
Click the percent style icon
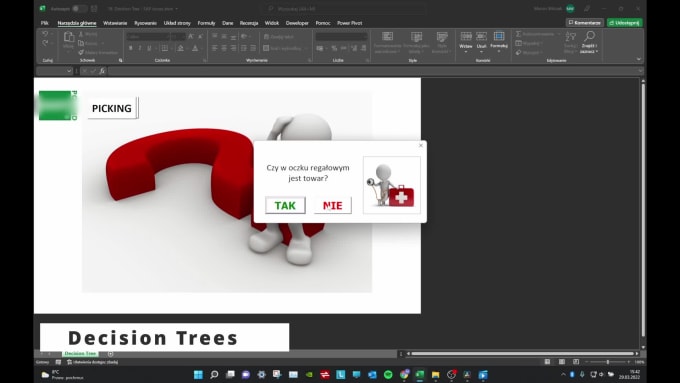[x=334, y=48]
